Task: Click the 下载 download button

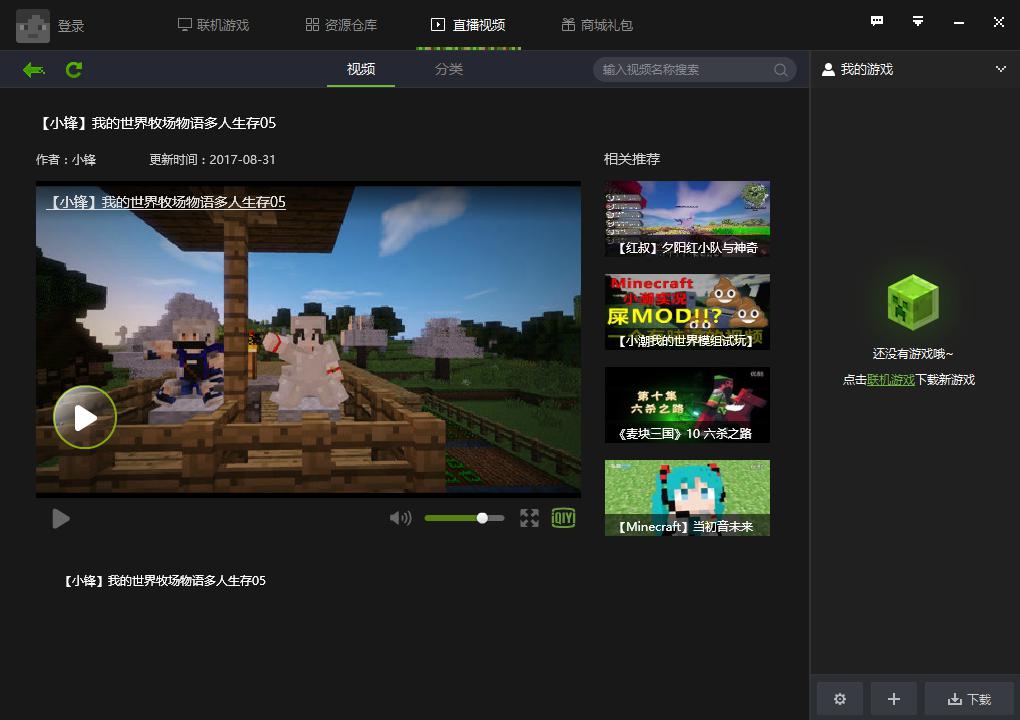Action: pos(969,699)
